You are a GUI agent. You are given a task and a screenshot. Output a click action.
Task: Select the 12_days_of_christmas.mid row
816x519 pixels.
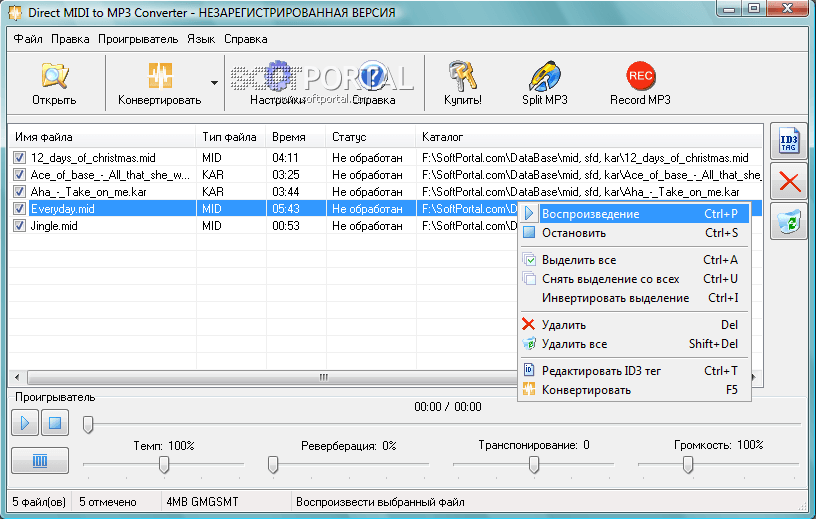[x=385, y=158]
